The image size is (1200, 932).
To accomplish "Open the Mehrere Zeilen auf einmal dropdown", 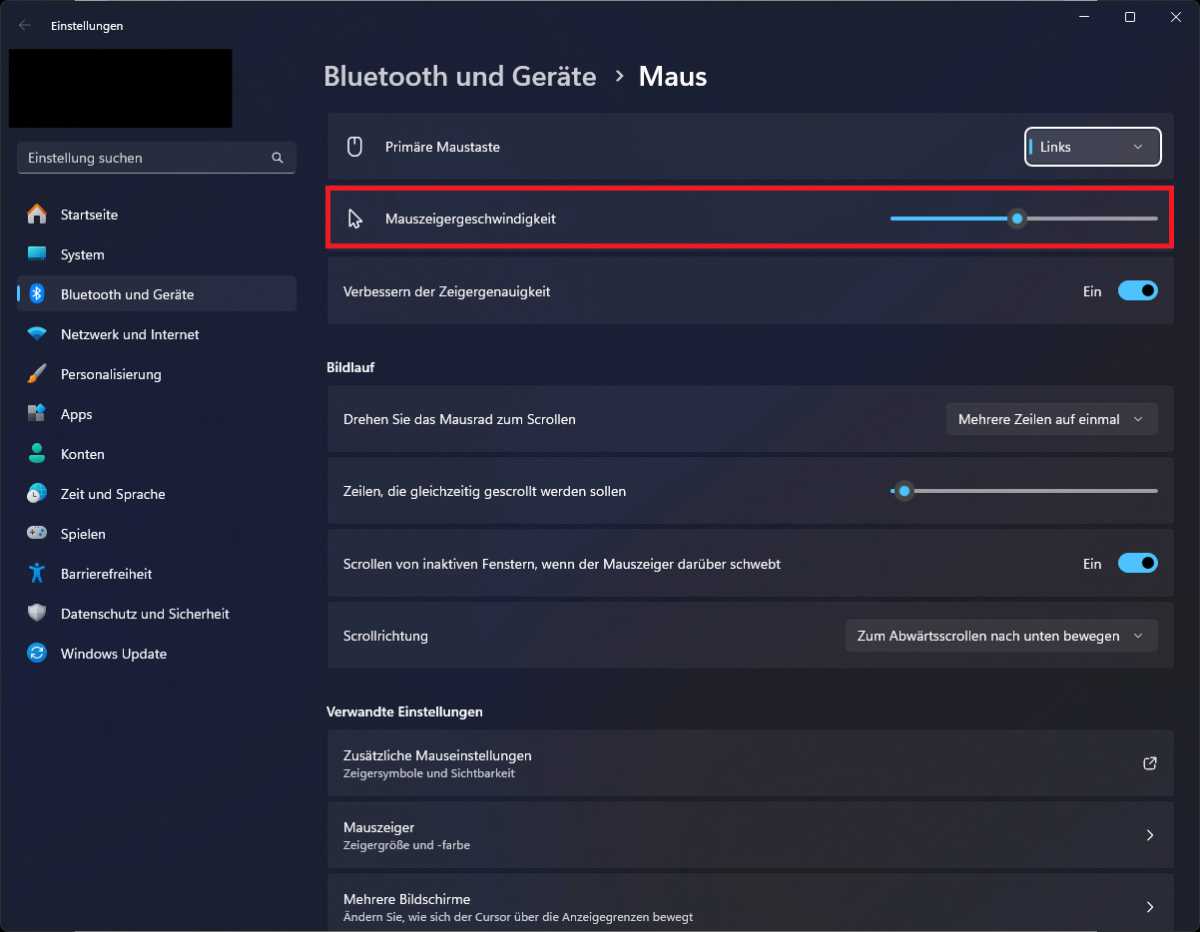I will coord(1051,419).
